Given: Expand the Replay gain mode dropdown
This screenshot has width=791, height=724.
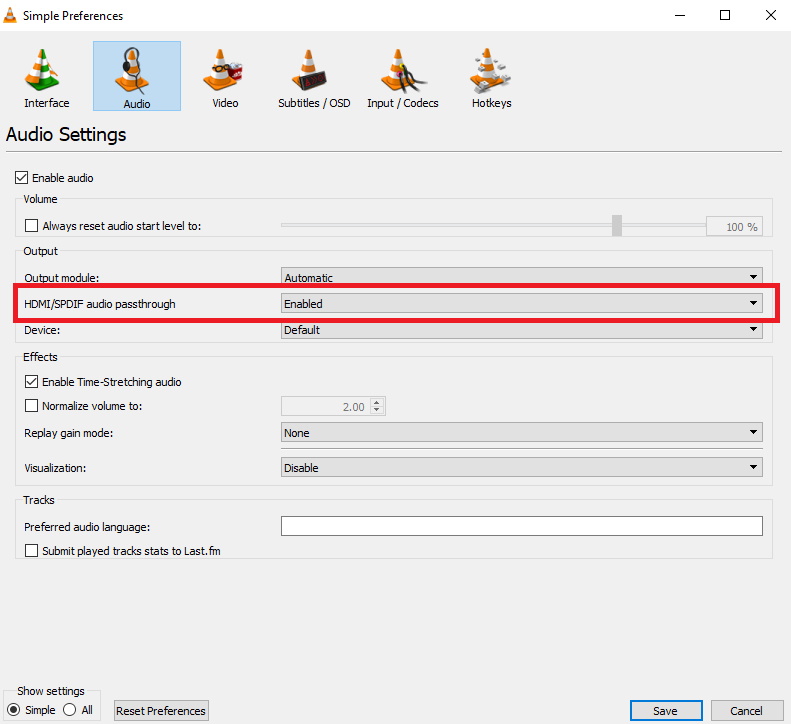Looking at the screenshot, I should pyautogui.click(x=521, y=433).
